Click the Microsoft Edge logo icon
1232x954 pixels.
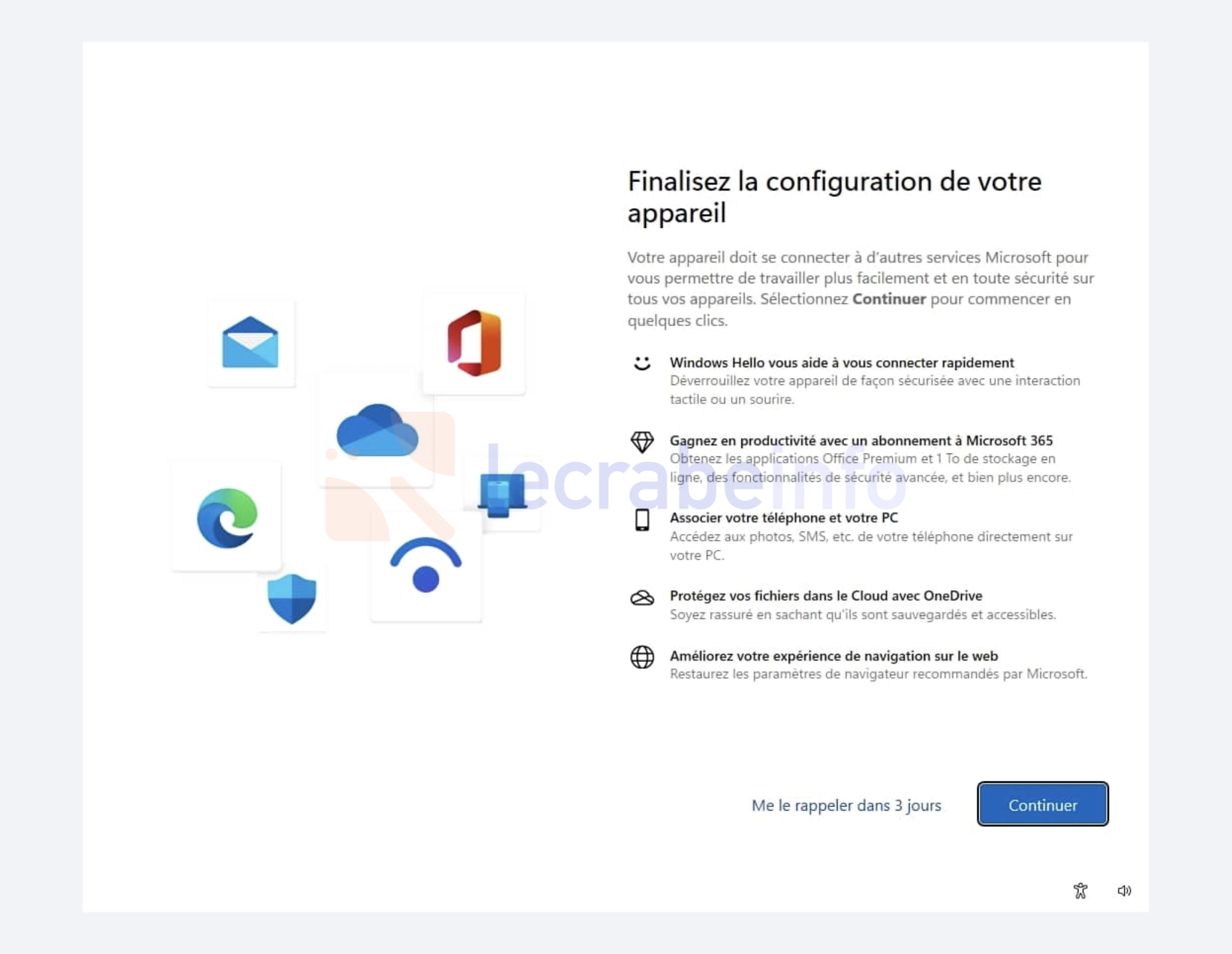click(x=227, y=518)
